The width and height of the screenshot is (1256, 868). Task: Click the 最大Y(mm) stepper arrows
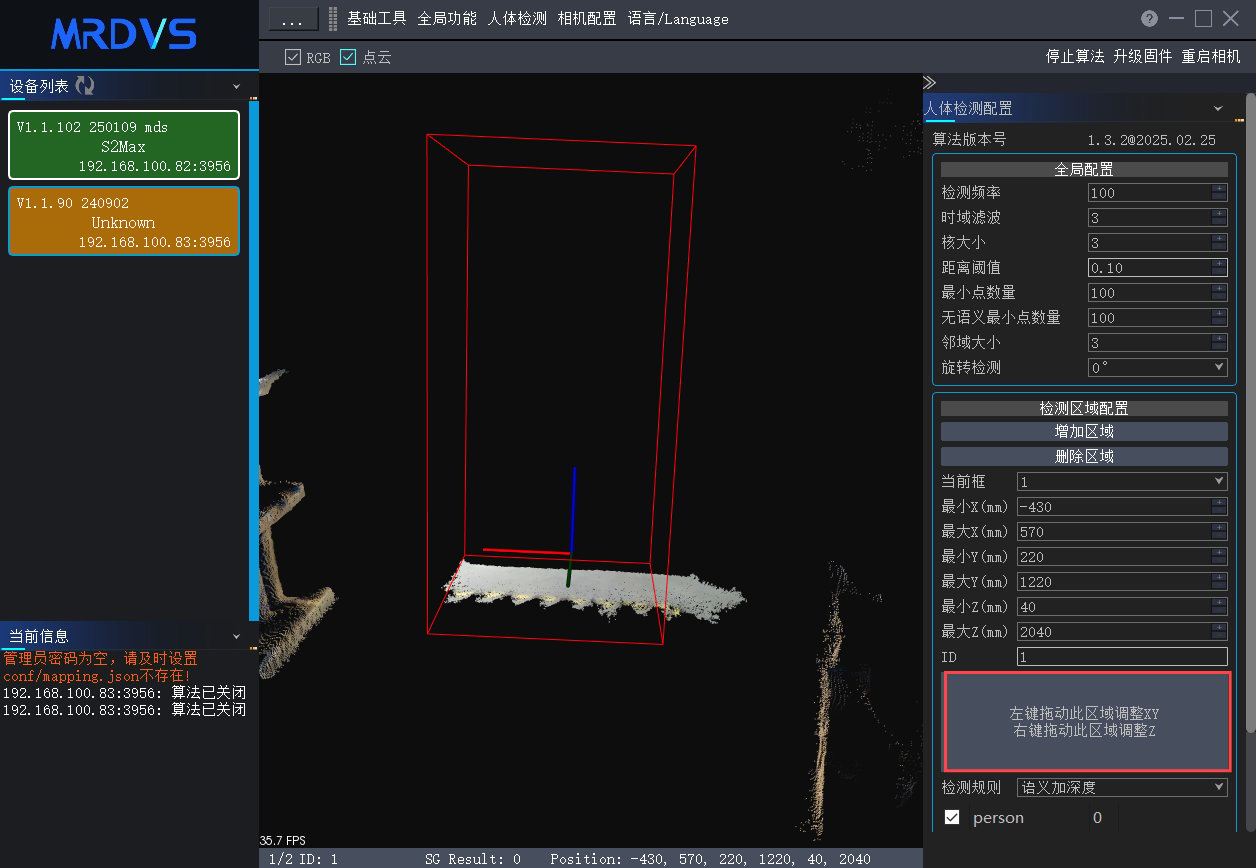(x=1219, y=581)
